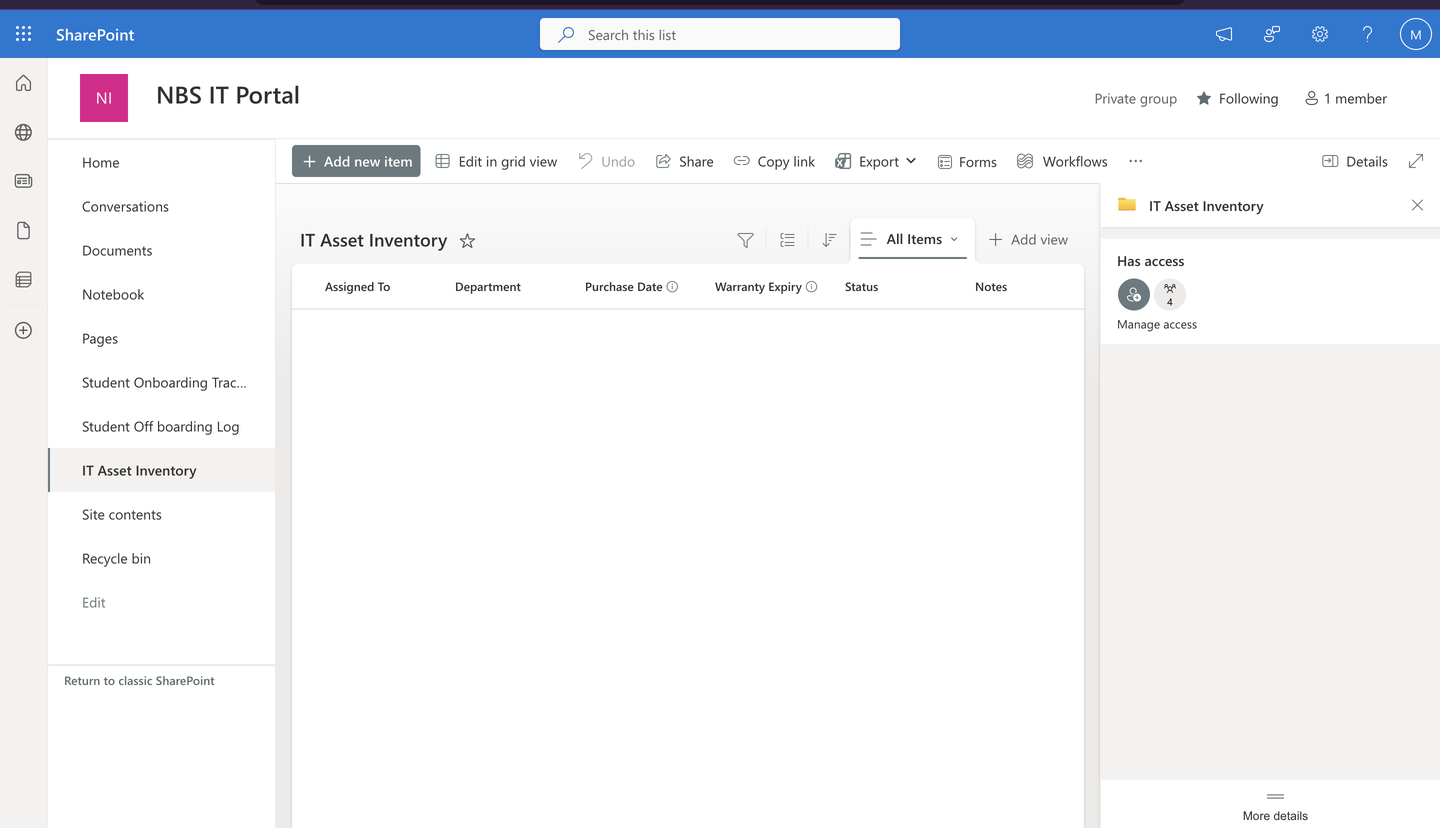Click Edit link under navigation
This screenshot has height=828, width=1440.
click(93, 602)
